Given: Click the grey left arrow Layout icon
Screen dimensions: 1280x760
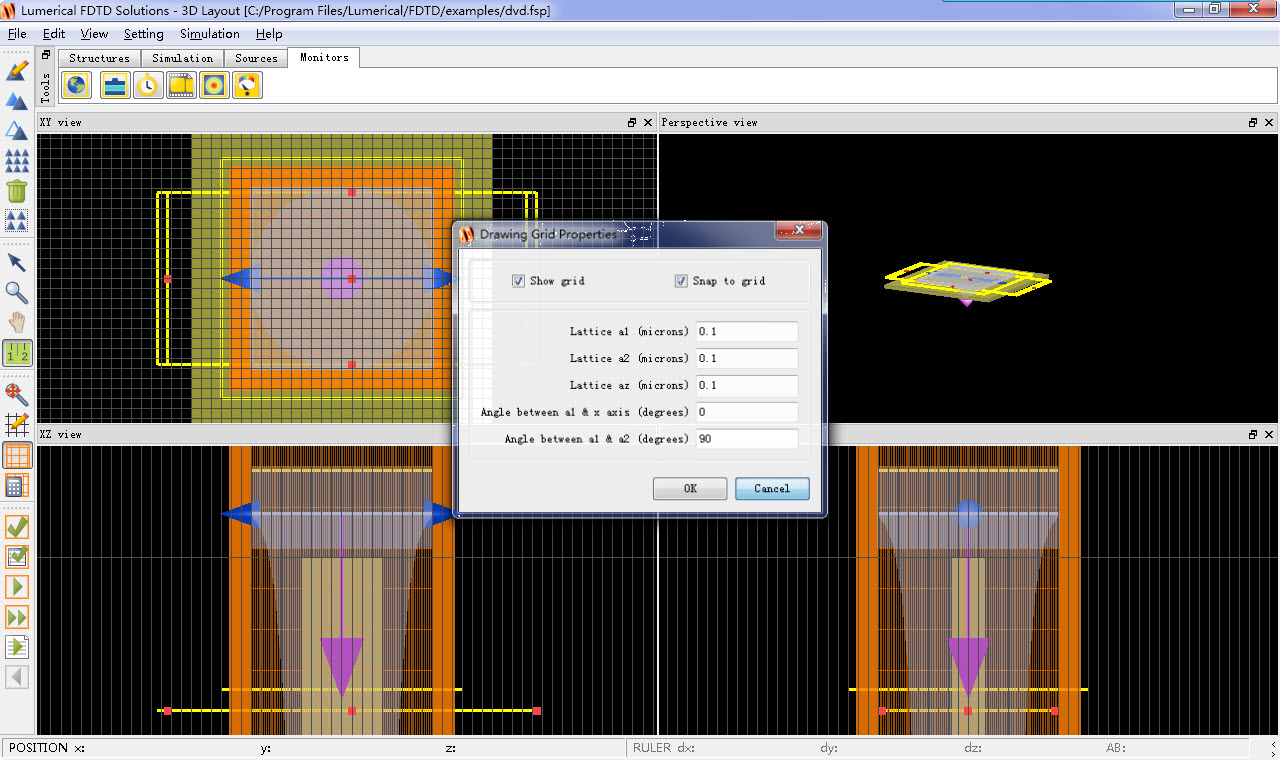Looking at the screenshot, I should point(17,677).
